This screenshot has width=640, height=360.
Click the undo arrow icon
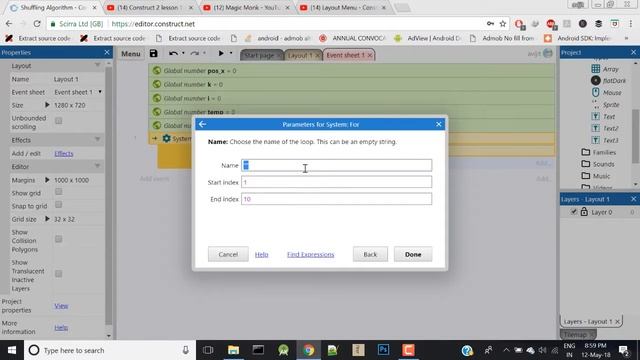tap(173, 53)
